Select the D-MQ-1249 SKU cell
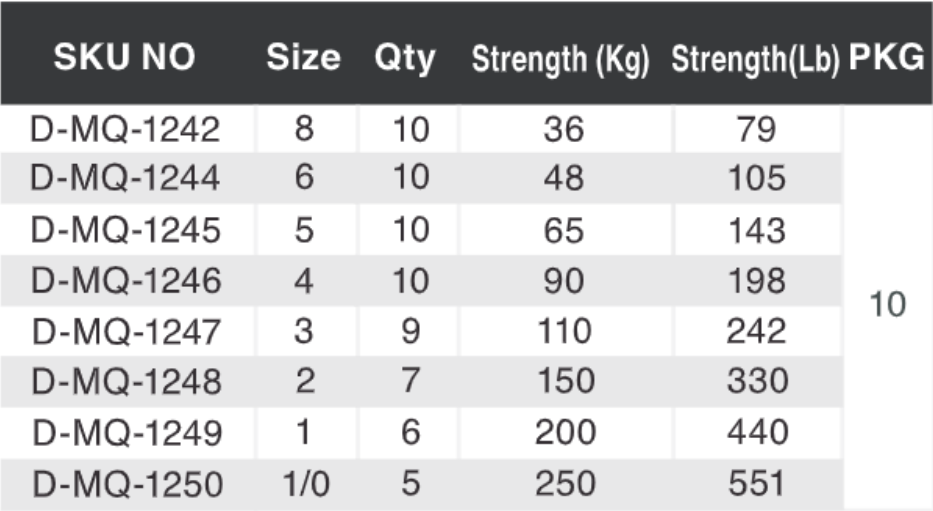Viewport: 933px width, 511px height. click(x=126, y=433)
